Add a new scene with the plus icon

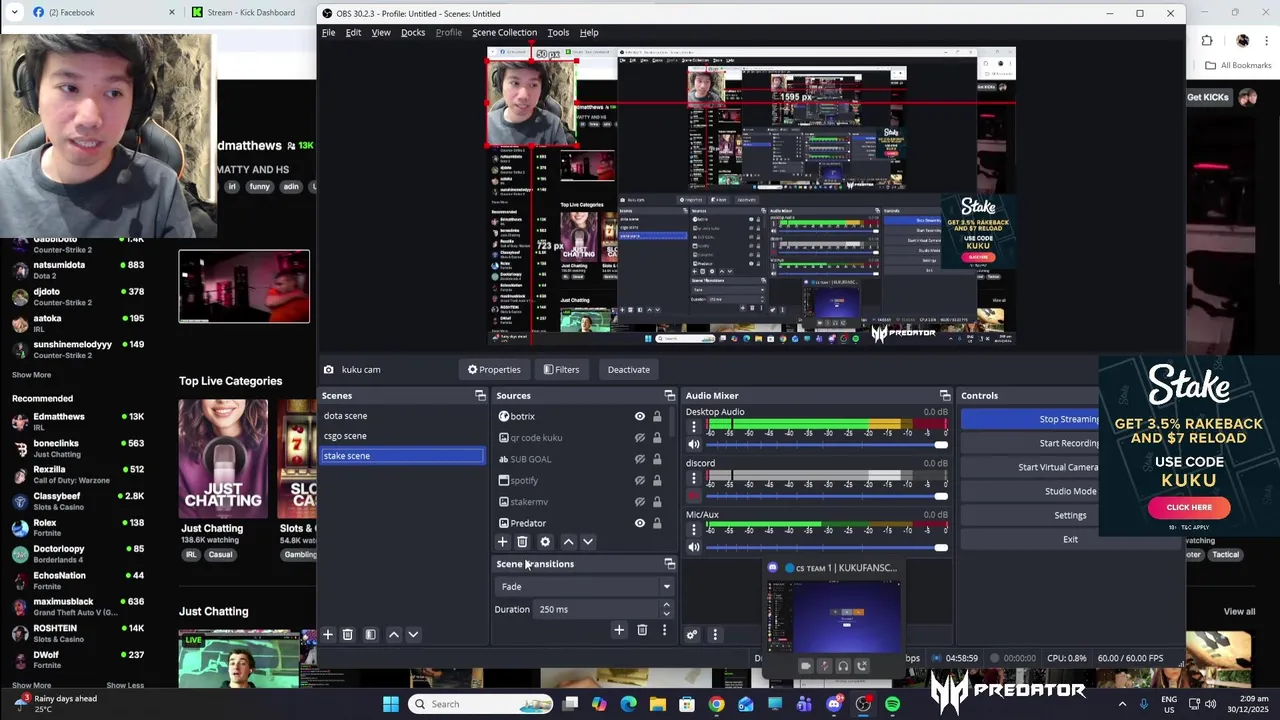[327, 635]
